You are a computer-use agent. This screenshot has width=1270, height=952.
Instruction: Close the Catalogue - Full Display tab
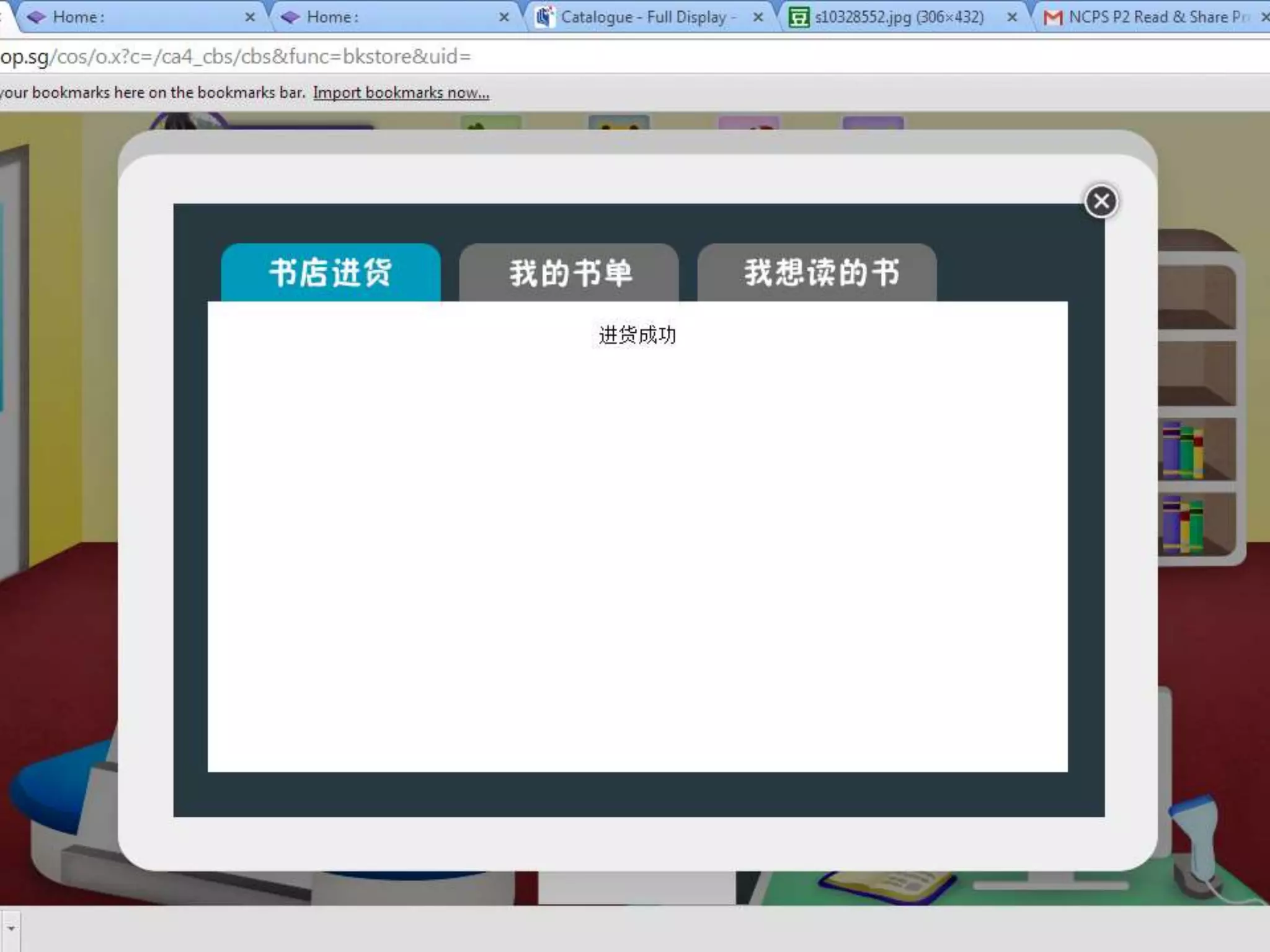click(x=758, y=17)
